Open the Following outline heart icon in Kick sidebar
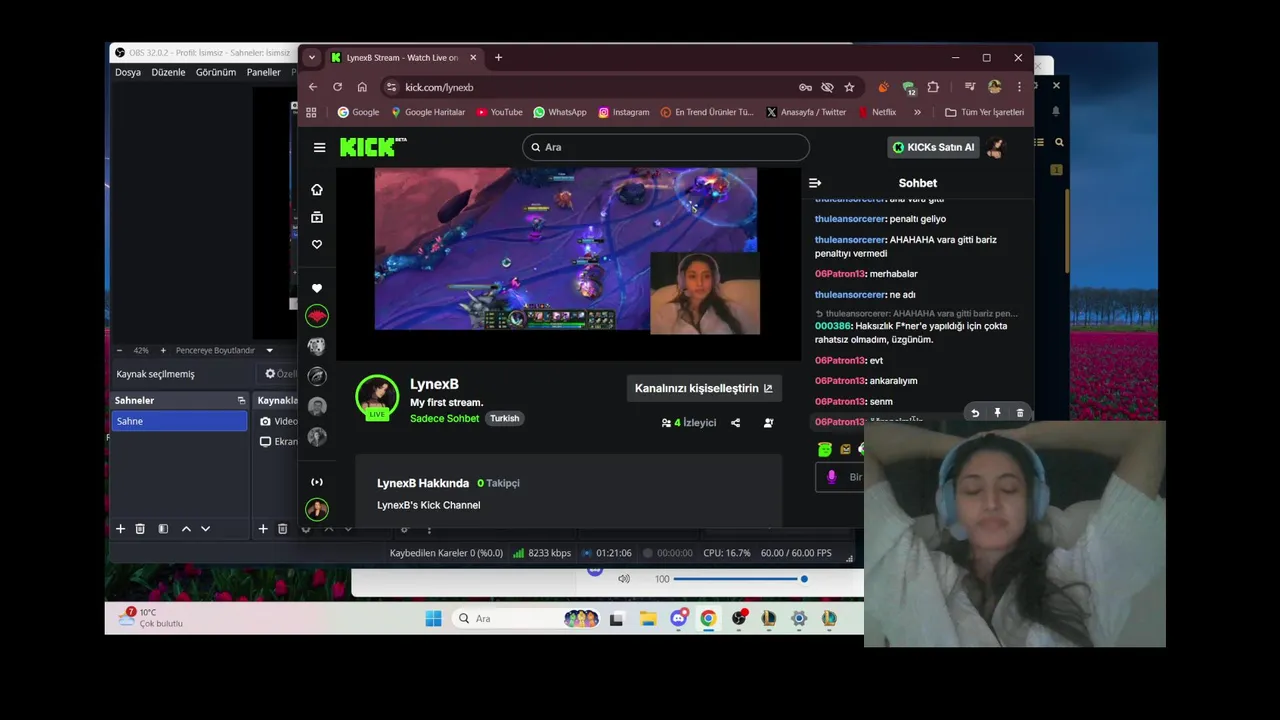The image size is (1280, 720). [x=317, y=244]
